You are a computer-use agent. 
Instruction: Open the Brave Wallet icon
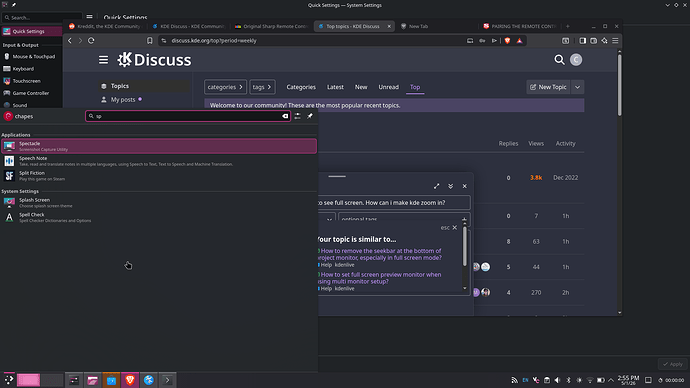pyautogui.click(x=594, y=40)
